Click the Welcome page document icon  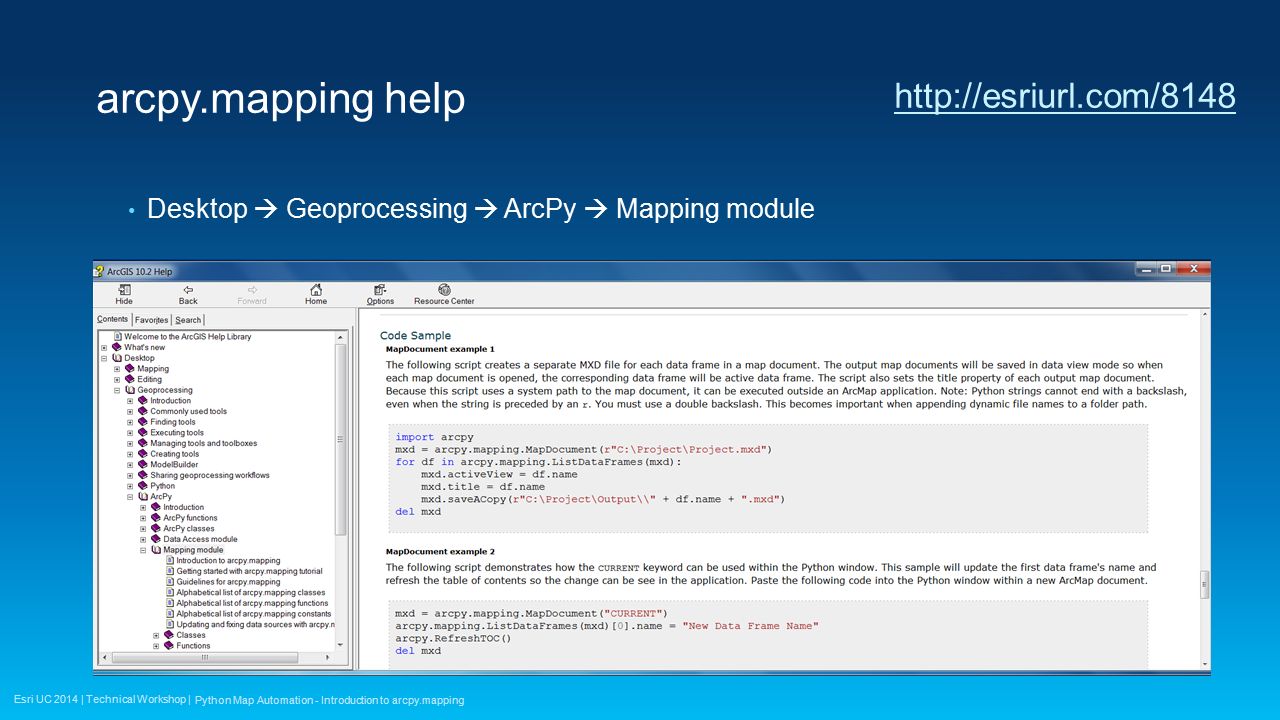[x=118, y=337]
